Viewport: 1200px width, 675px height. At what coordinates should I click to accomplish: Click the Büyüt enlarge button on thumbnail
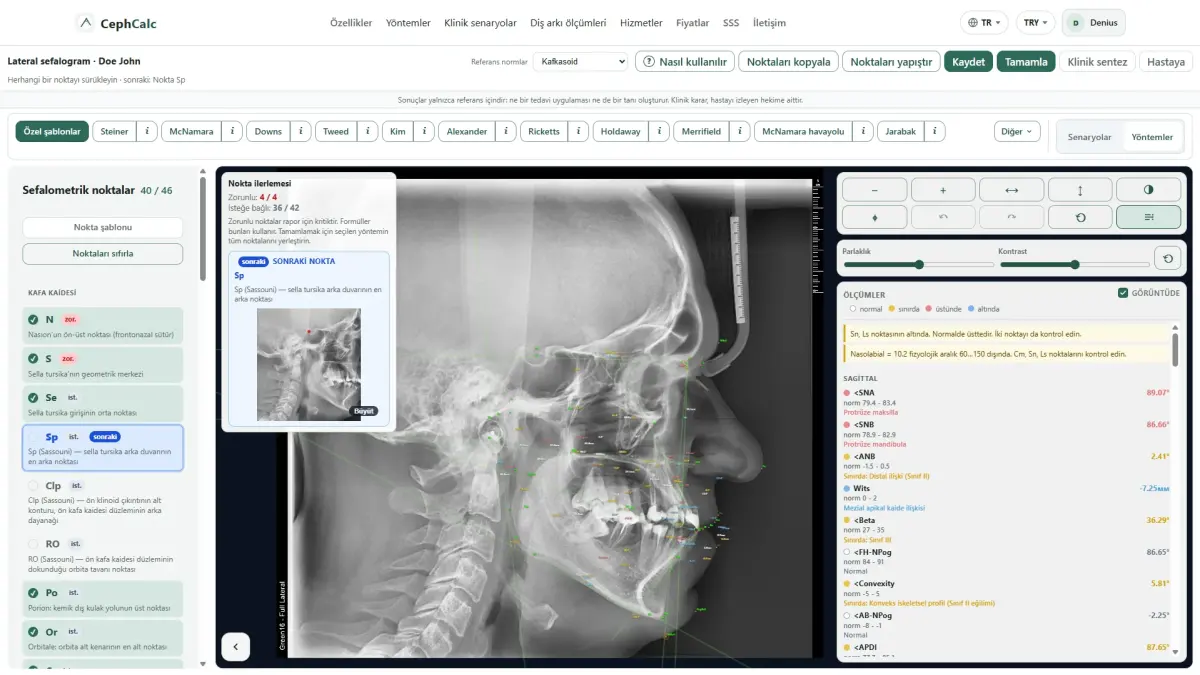(363, 410)
